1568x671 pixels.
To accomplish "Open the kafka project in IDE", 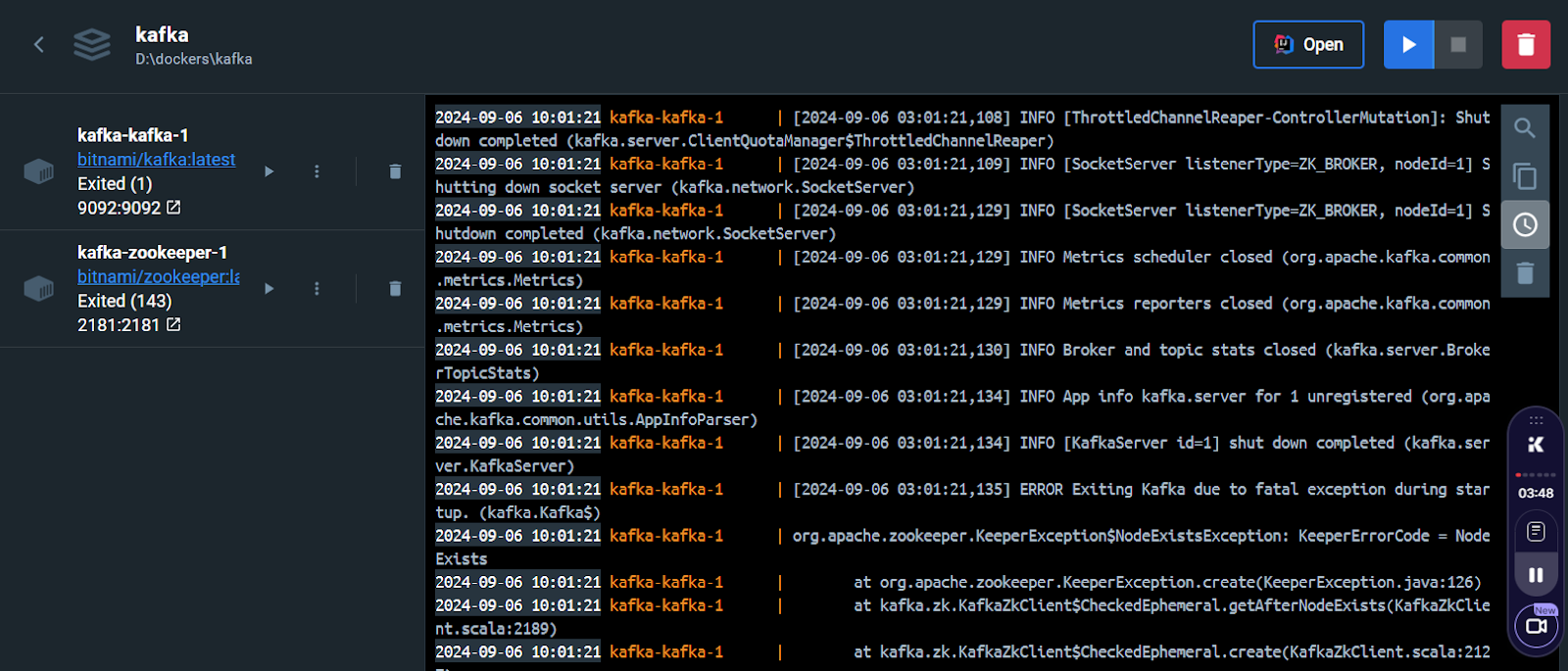I will click(1308, 44).
